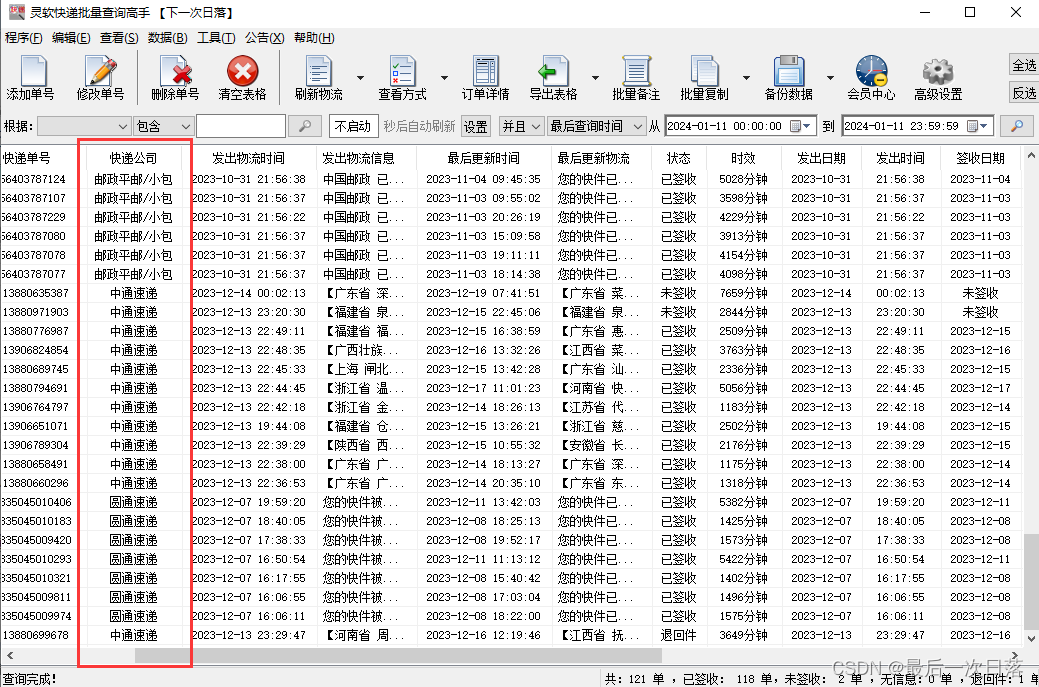Expand the 导出表格 dropdown arrow
The width and height of the screenshot is (1039, 687).
(x=595, y=78)
